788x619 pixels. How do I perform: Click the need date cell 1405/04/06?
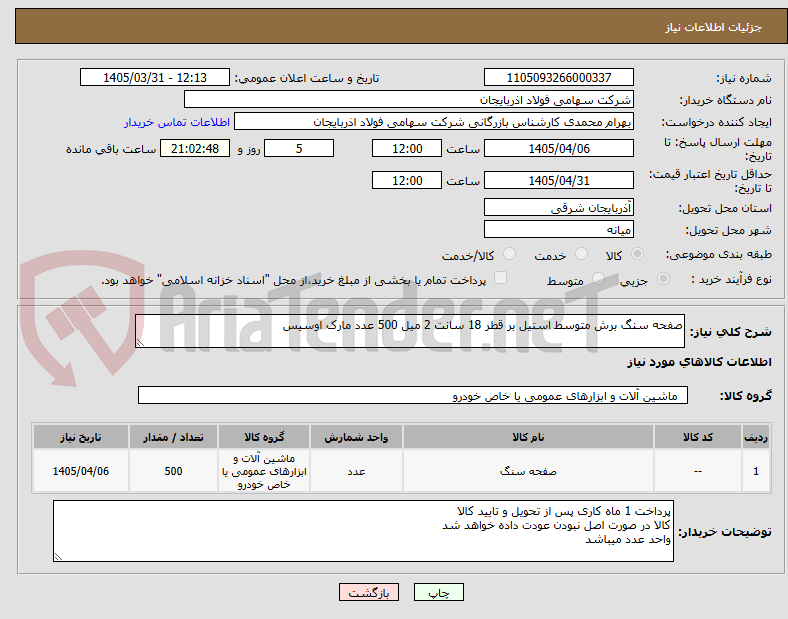[x=81, y=471]
